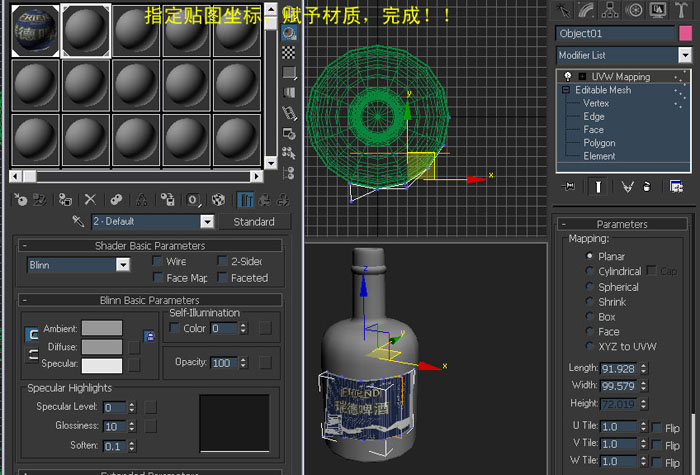
Task: Click the Diffuse color swatch
Action: point(102,346)
